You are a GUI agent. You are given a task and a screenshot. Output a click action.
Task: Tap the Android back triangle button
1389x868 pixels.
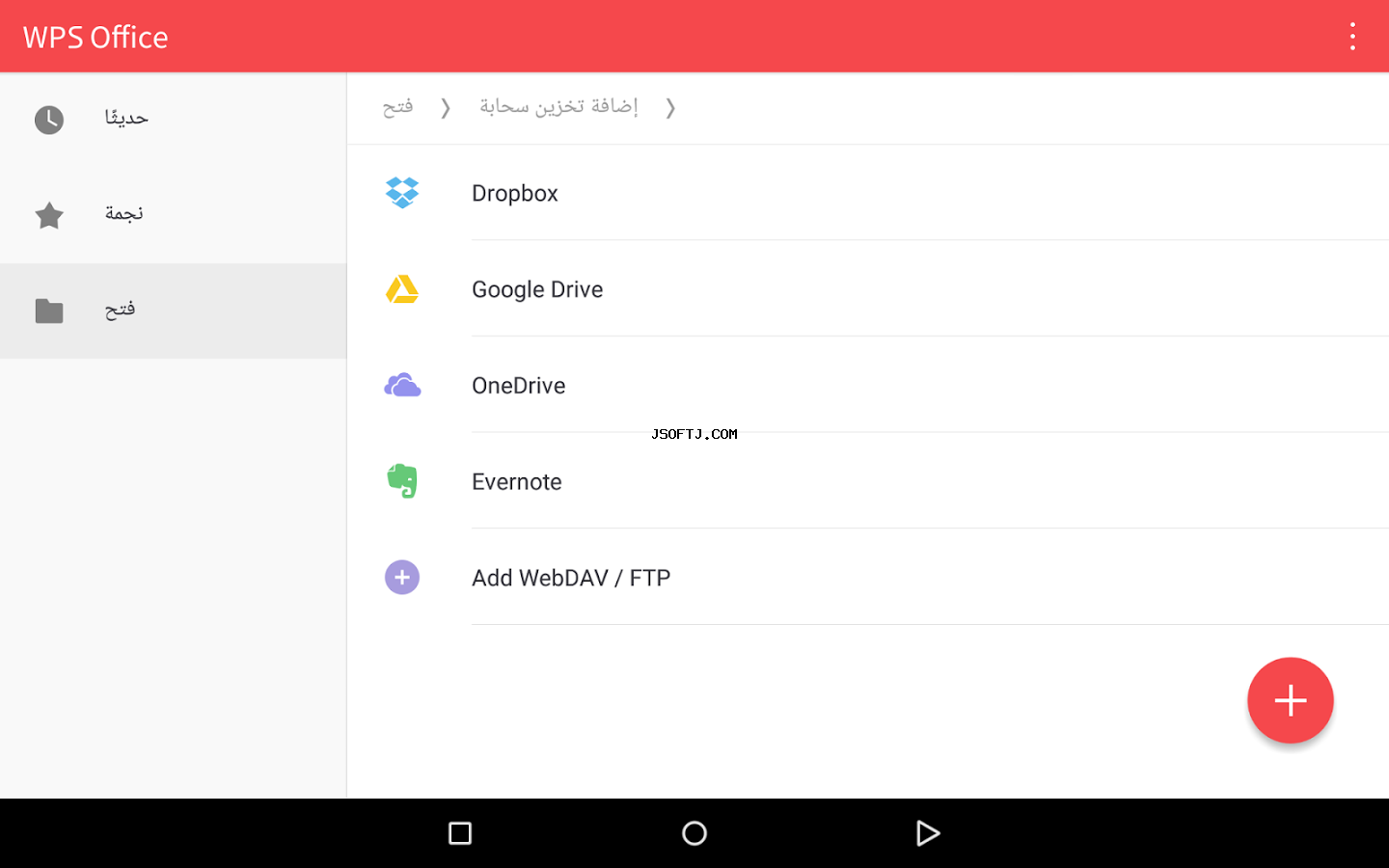point(927,833)
